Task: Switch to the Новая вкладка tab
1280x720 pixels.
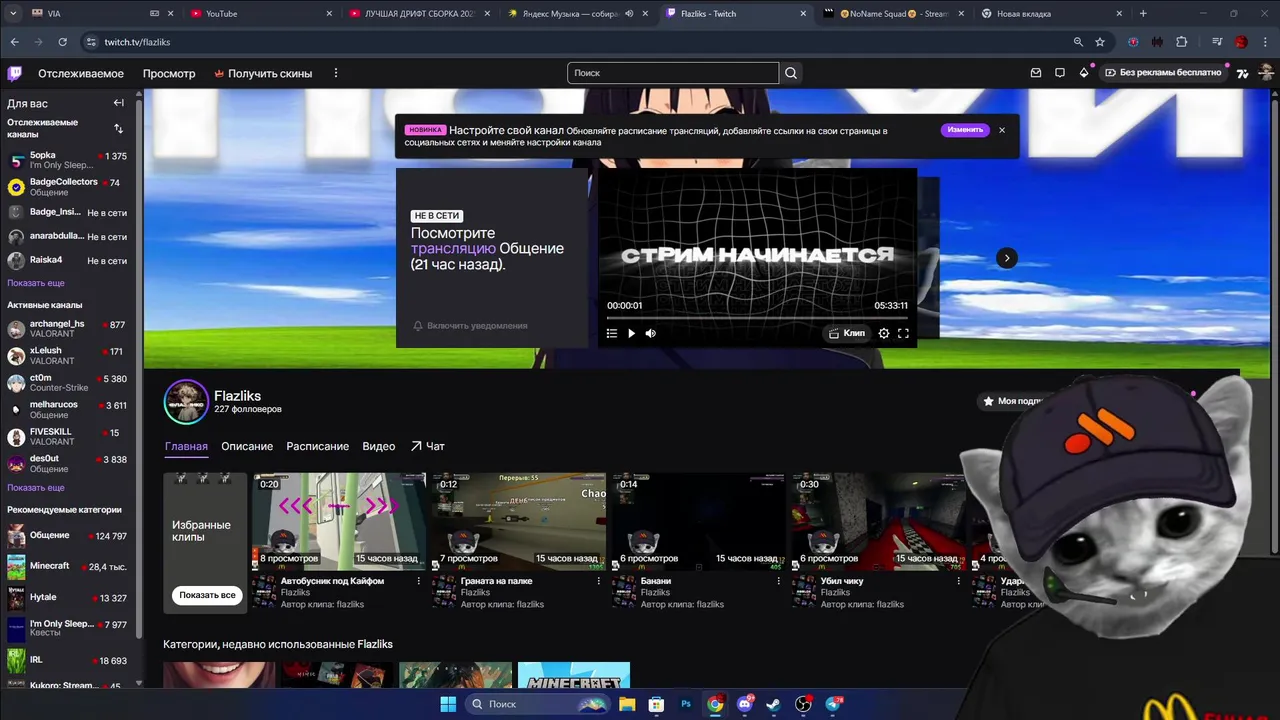Action: (x=1050, y=14)
